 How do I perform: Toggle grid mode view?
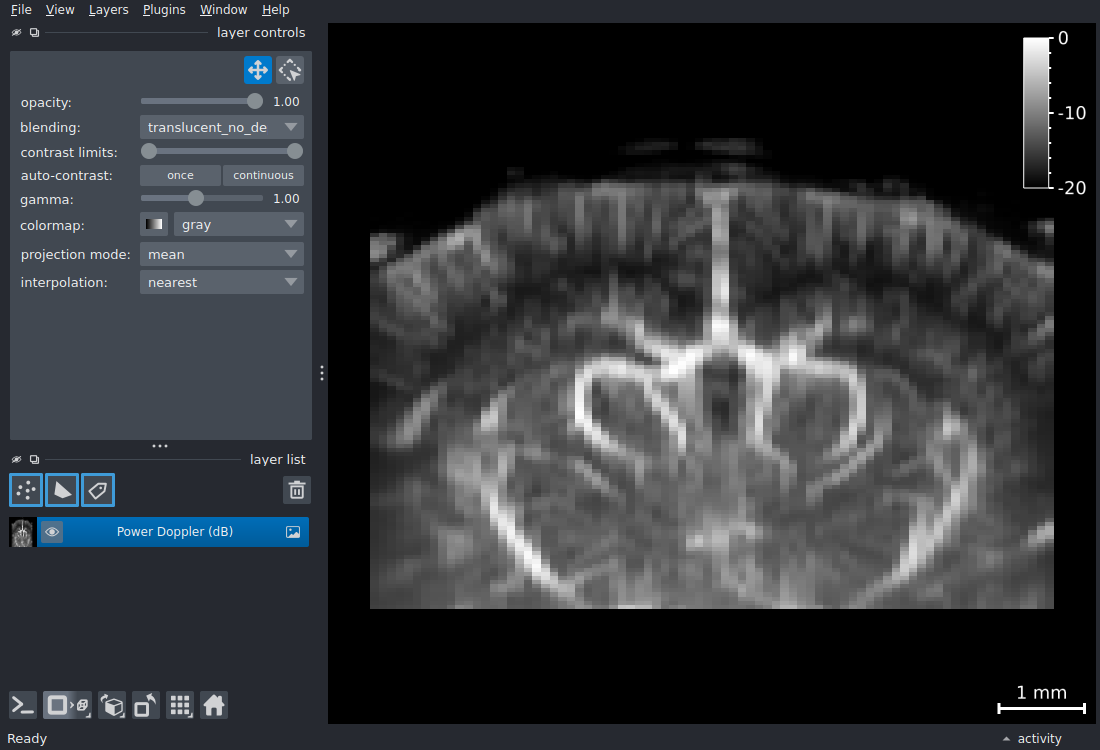(x=180, y=705)
